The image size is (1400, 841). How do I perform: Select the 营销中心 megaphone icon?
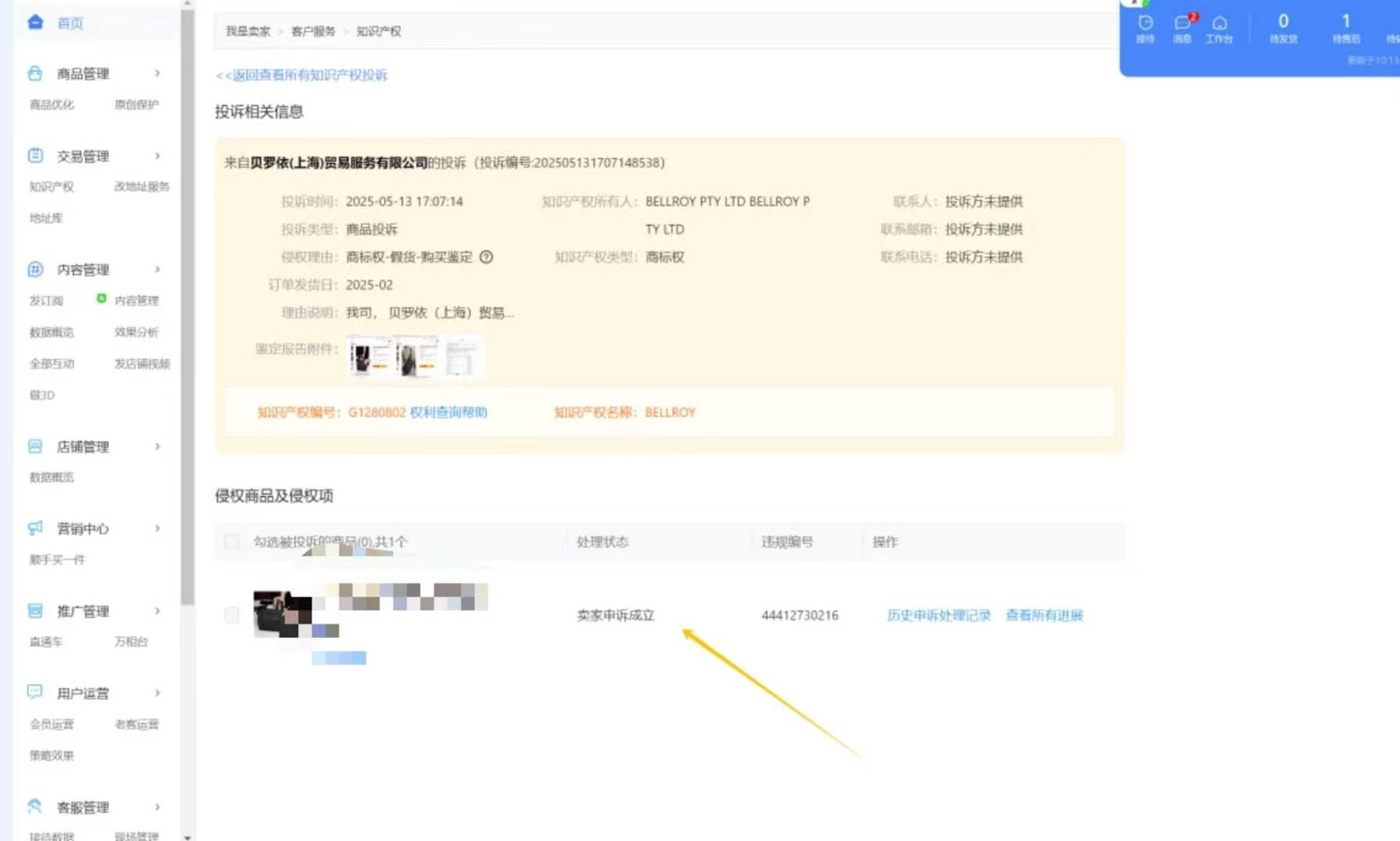coord(34,529)
